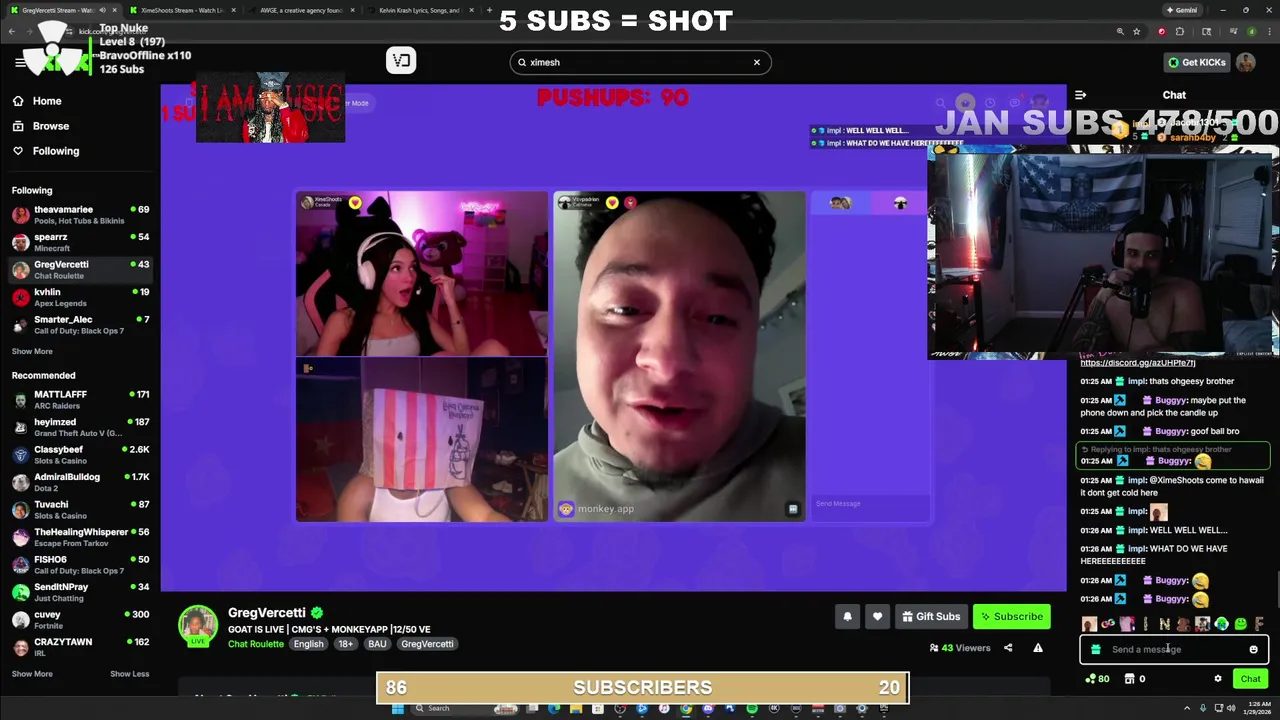Open MATTLAFFF recommended channel
Screen dimensions: 1280x720
[80, 400]
